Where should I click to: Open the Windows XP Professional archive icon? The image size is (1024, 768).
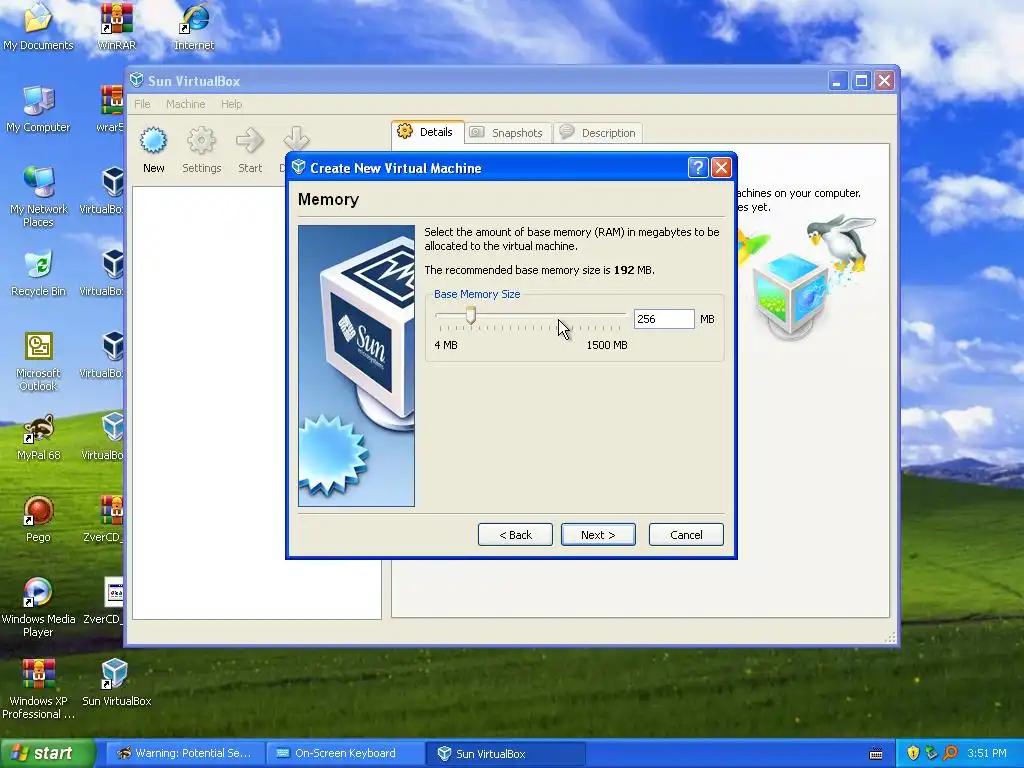click(38, 689)
